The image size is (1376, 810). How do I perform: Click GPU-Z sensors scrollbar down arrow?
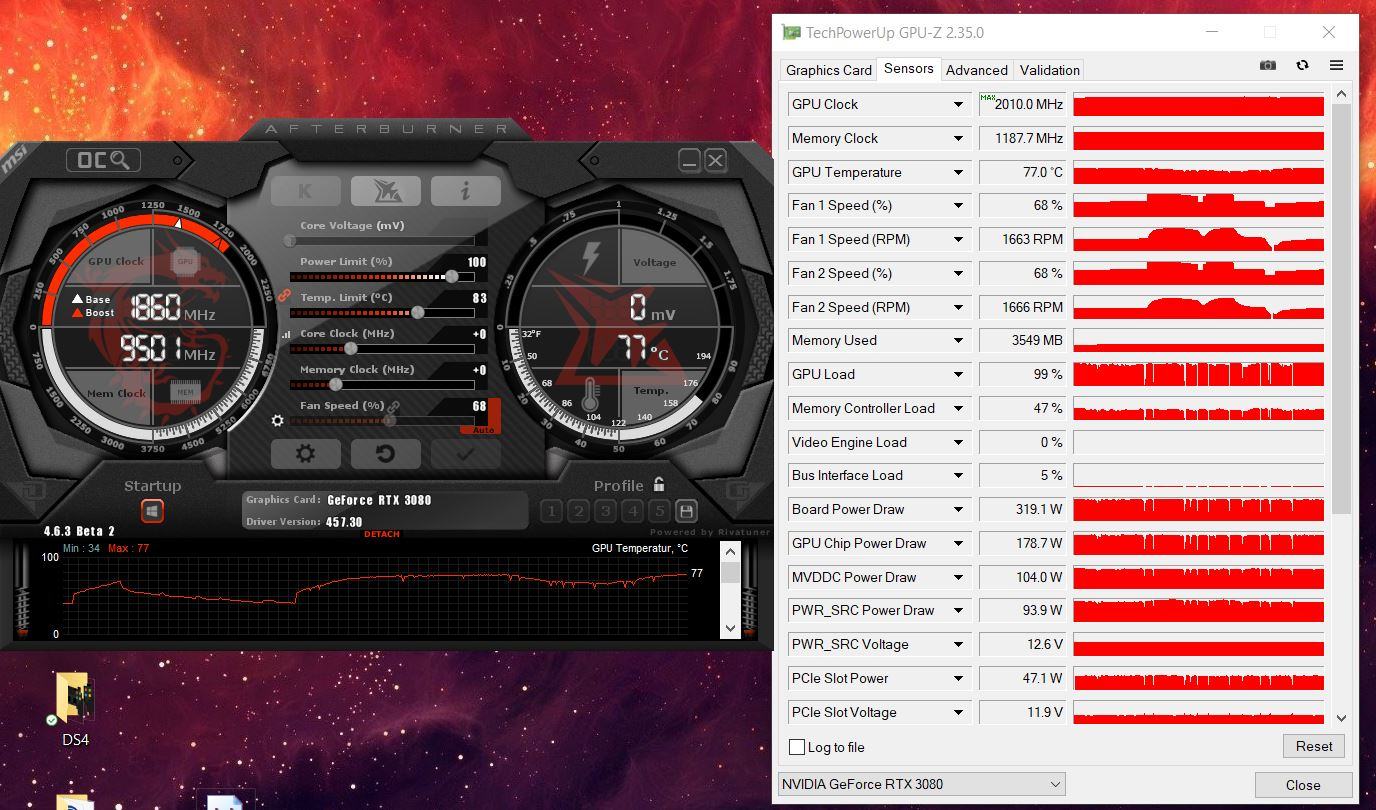pos(1341,718)
